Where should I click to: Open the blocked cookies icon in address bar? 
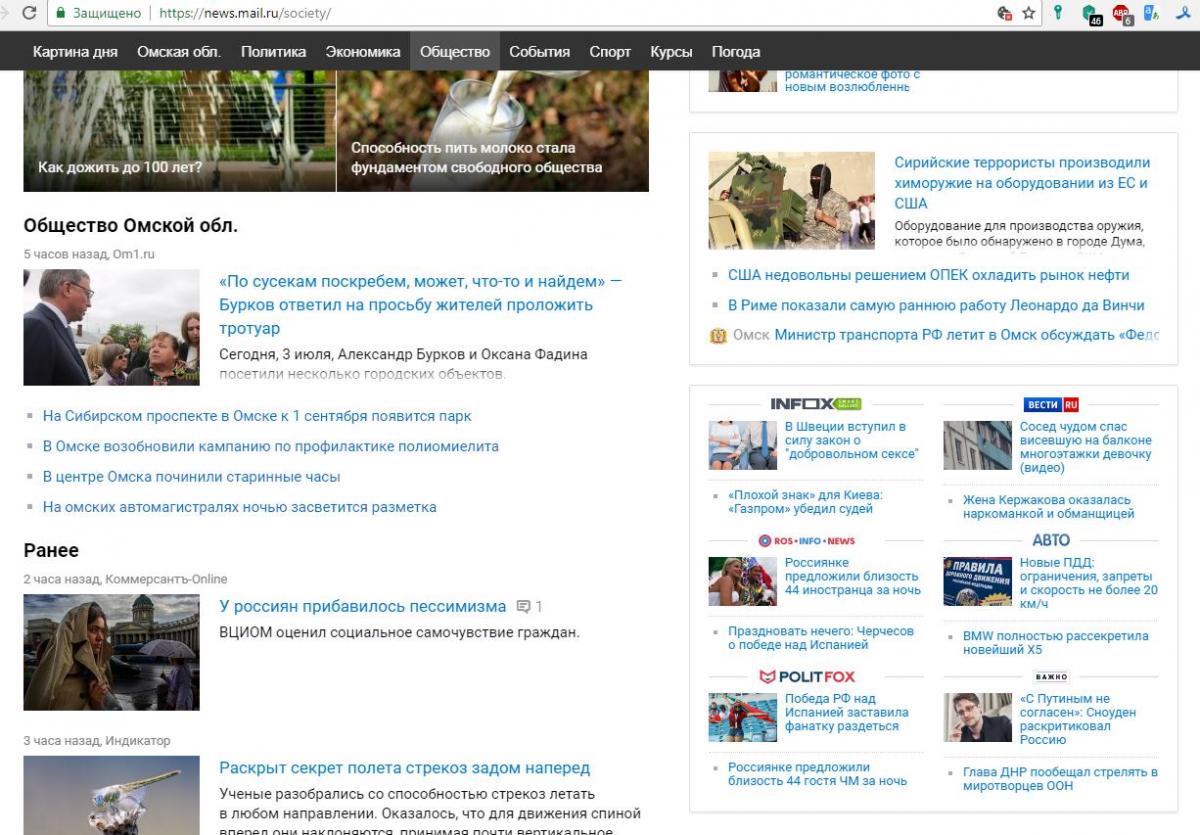[x=1005, y=14]
